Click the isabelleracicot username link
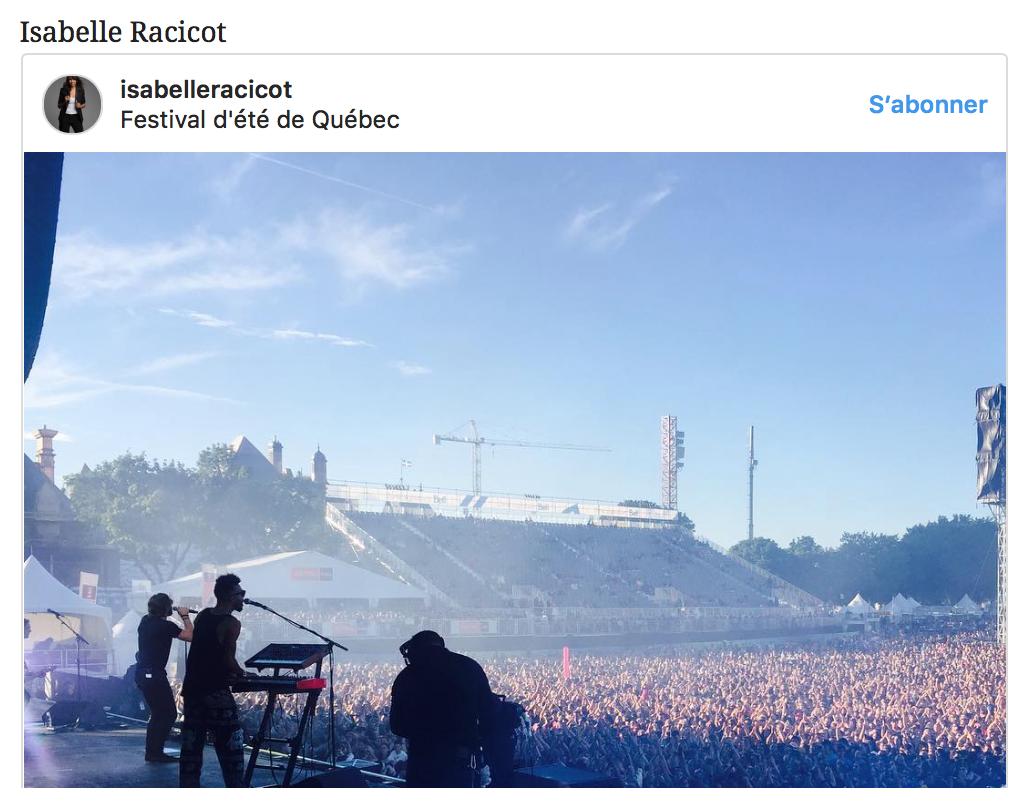This screenshot has height=788, width=1026. click(206, 90)
